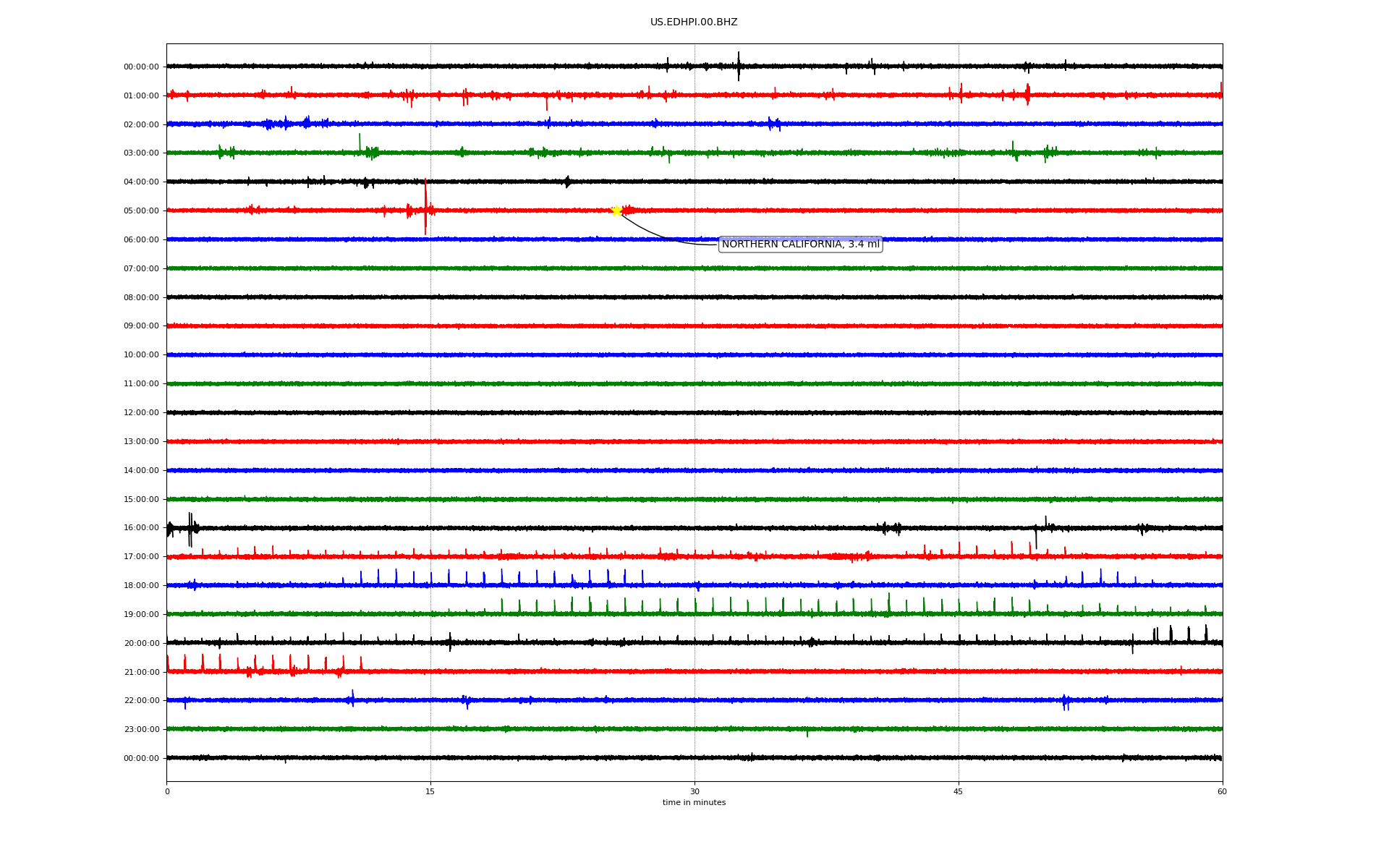Click the 18:00:00 time row label
The image size is (1389, 868).
pyautogui.click(x=141, y=586)
